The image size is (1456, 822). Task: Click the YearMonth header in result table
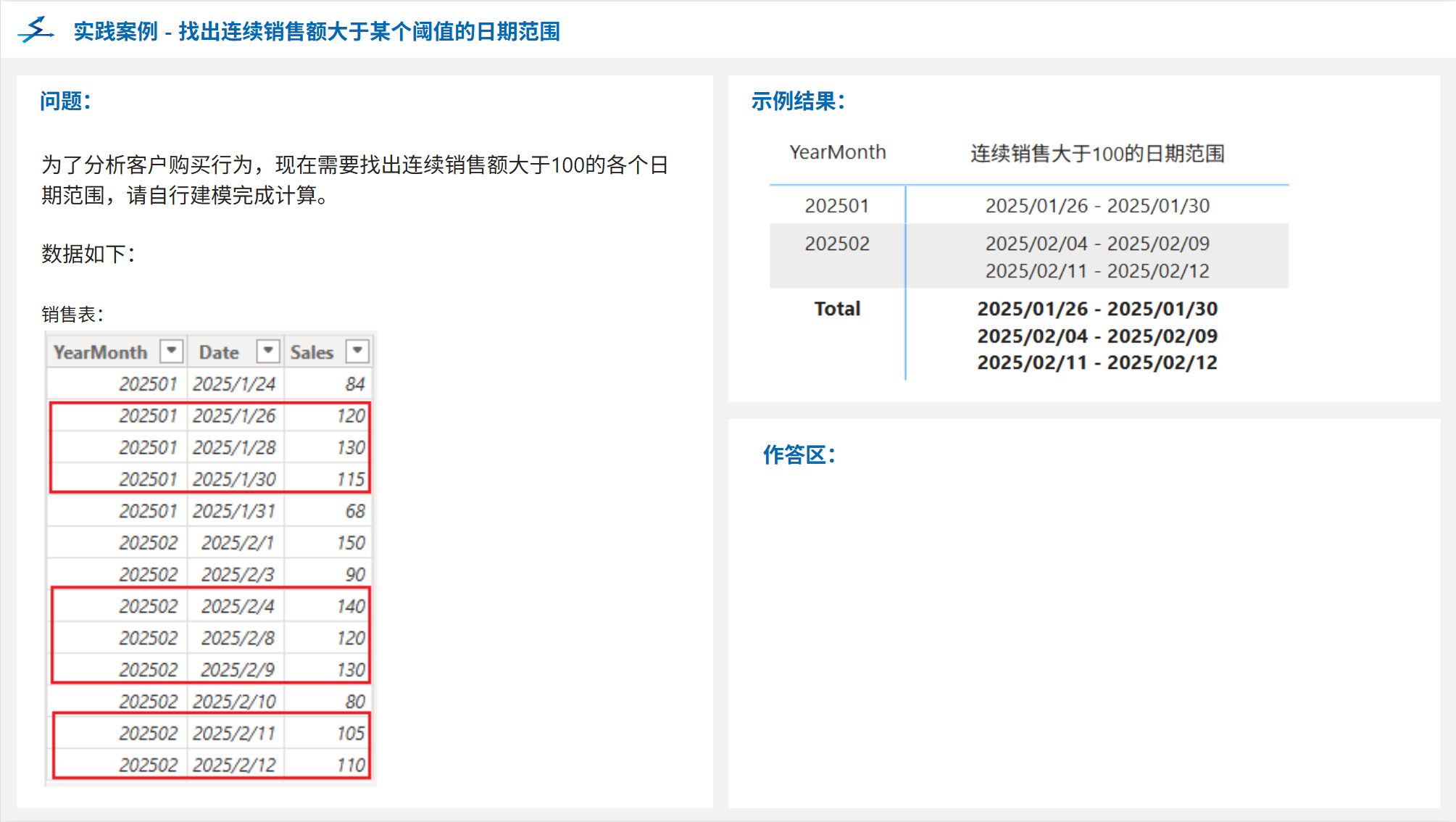(x=837, y=152)
